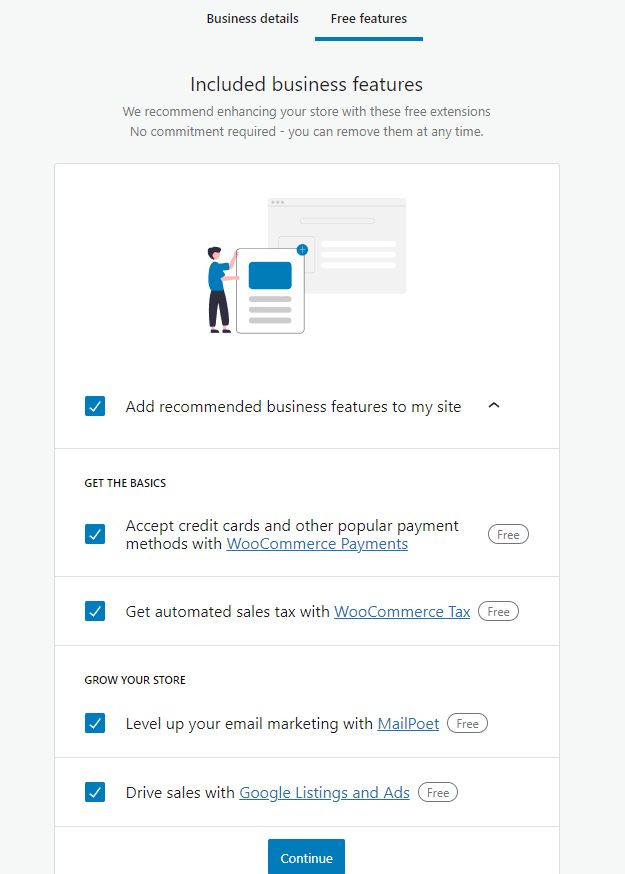Click the Continue button

(306, 857)
